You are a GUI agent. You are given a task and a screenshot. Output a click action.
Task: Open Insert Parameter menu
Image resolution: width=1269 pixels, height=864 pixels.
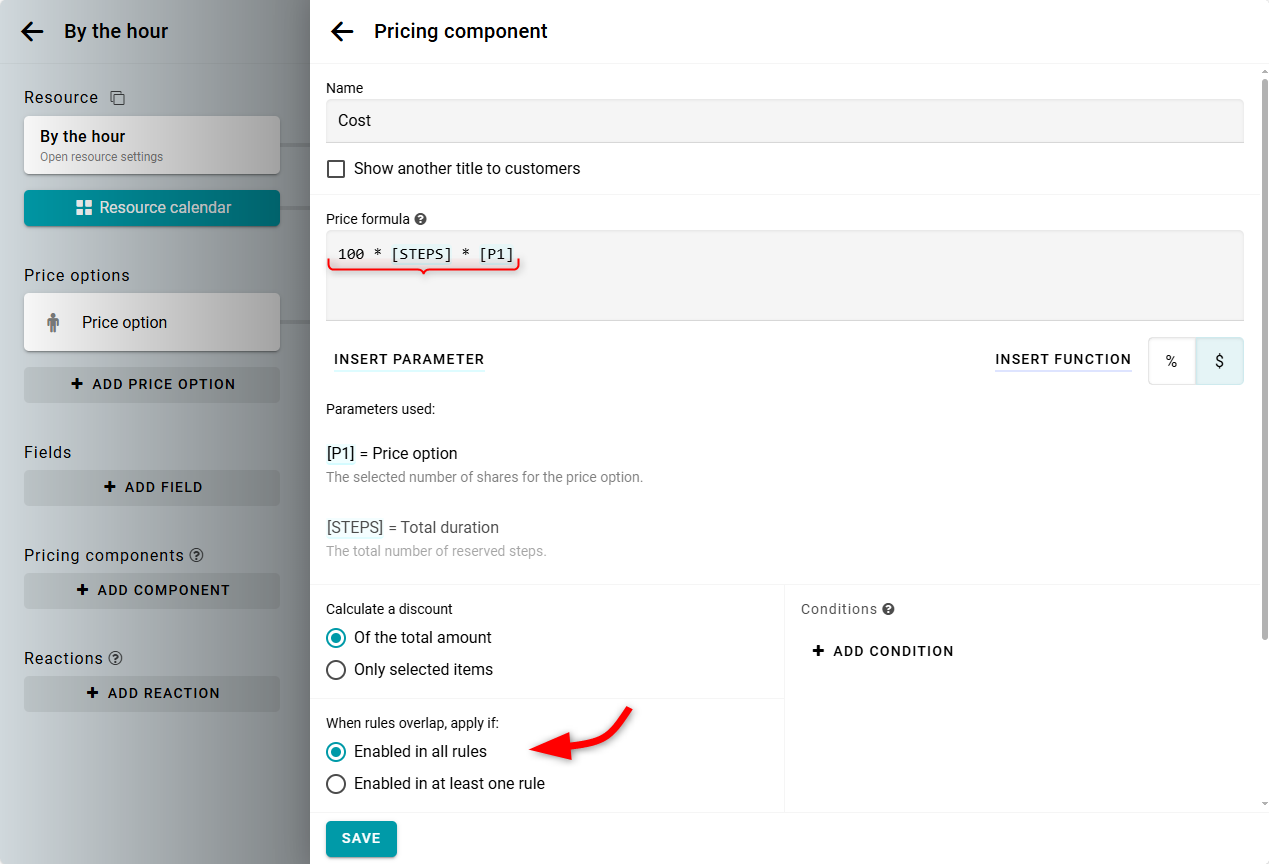coord(409,359)
